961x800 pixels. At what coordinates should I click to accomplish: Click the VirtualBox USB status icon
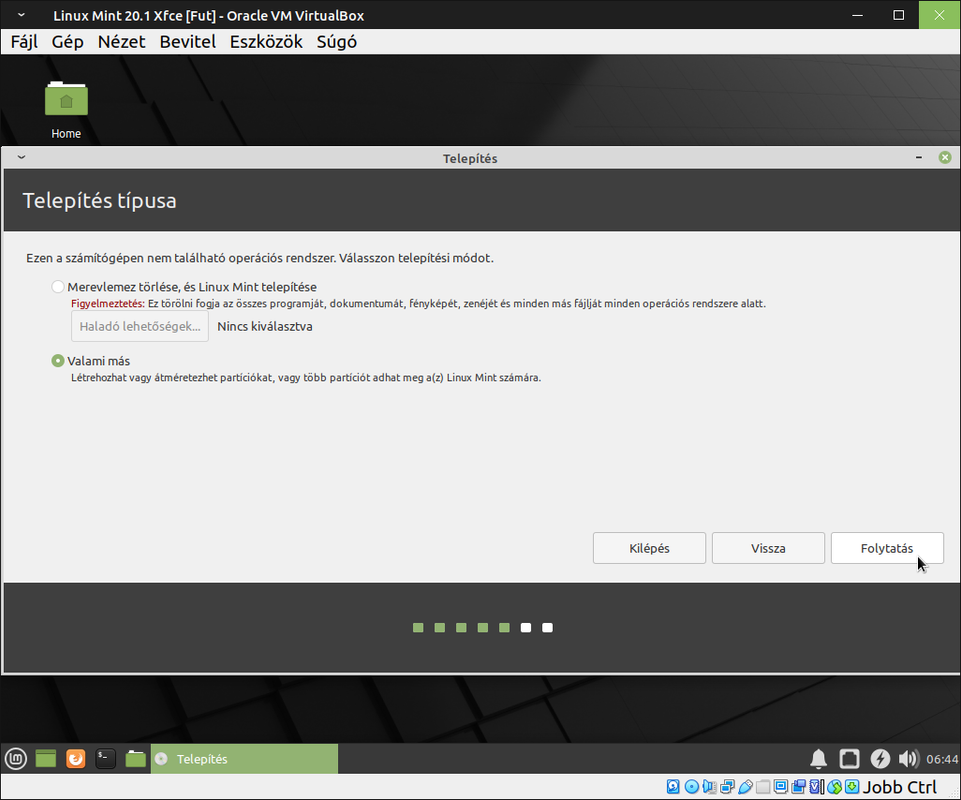745,787
